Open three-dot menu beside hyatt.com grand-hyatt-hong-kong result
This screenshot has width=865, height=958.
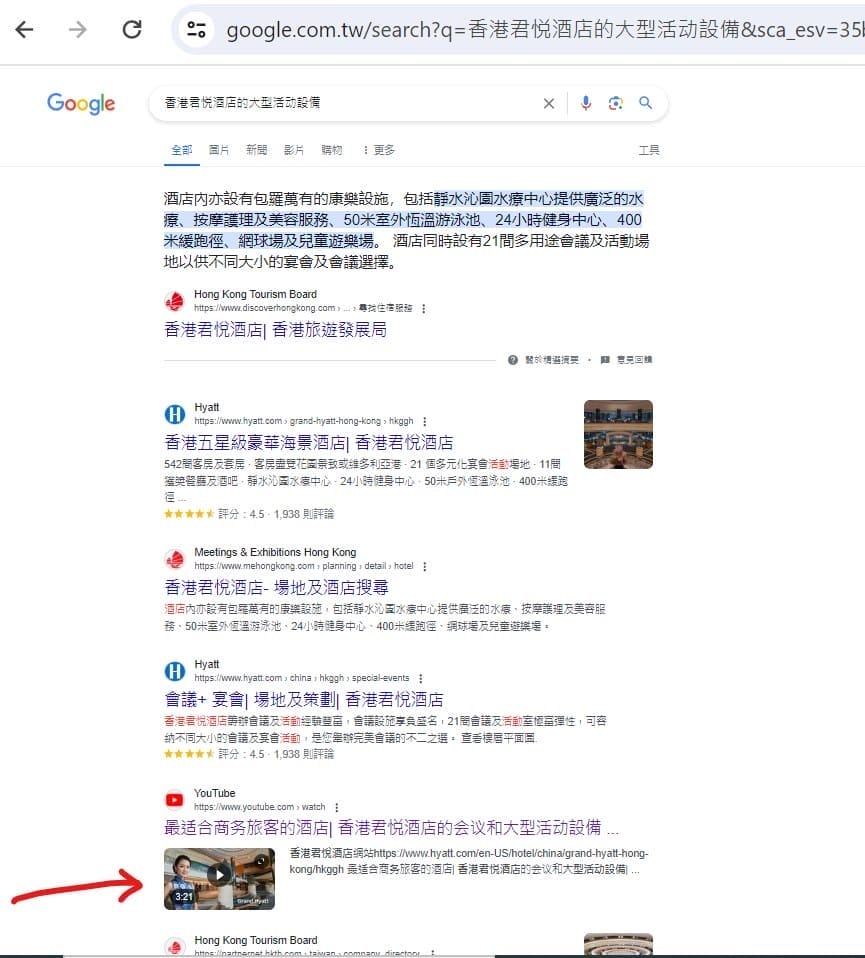(424, 421)
